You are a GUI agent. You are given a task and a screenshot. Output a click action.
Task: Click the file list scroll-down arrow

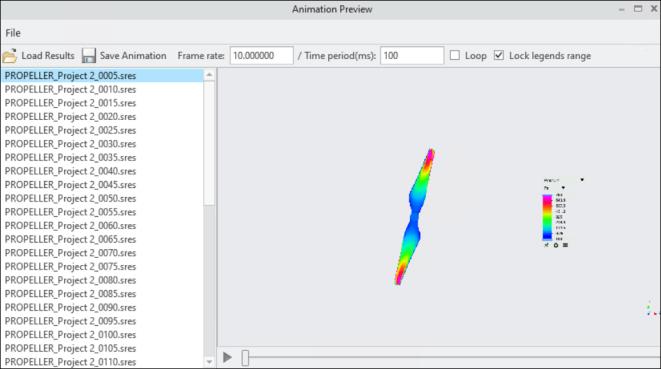click(209, 362)
